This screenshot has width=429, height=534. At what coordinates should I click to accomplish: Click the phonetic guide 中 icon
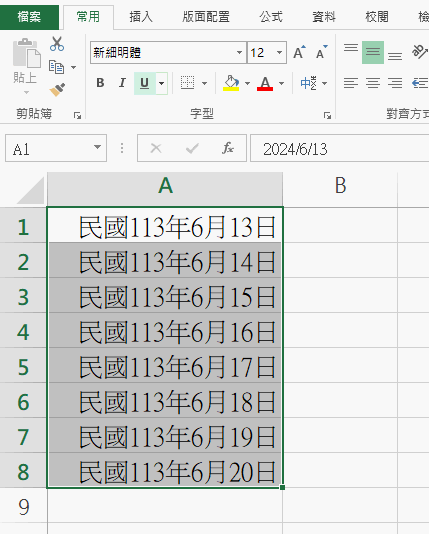click(x=308, y=83)
